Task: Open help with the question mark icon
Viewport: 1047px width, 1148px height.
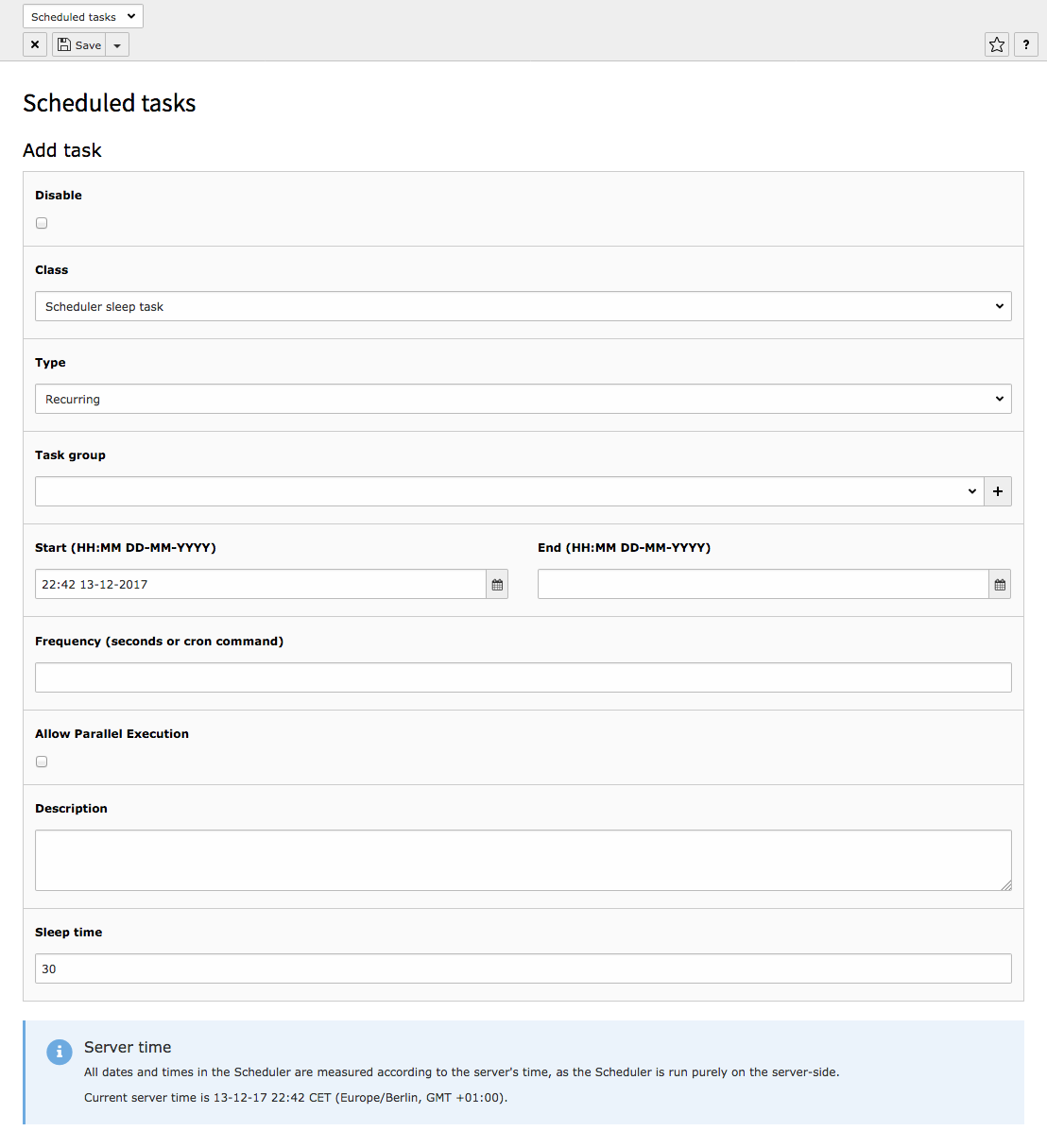Action: click(1026, 44)
